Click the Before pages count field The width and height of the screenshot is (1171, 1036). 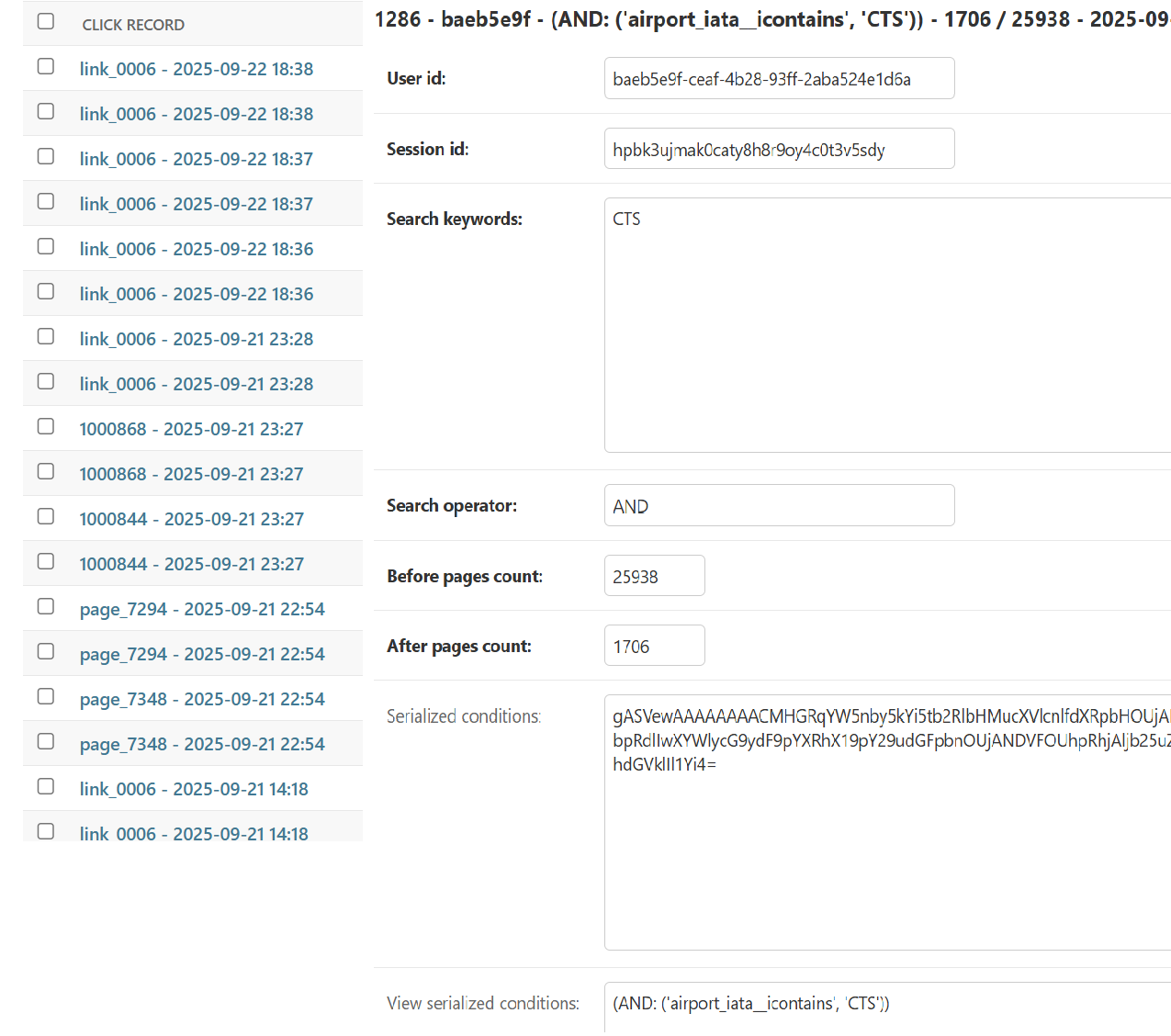(654, 576)
